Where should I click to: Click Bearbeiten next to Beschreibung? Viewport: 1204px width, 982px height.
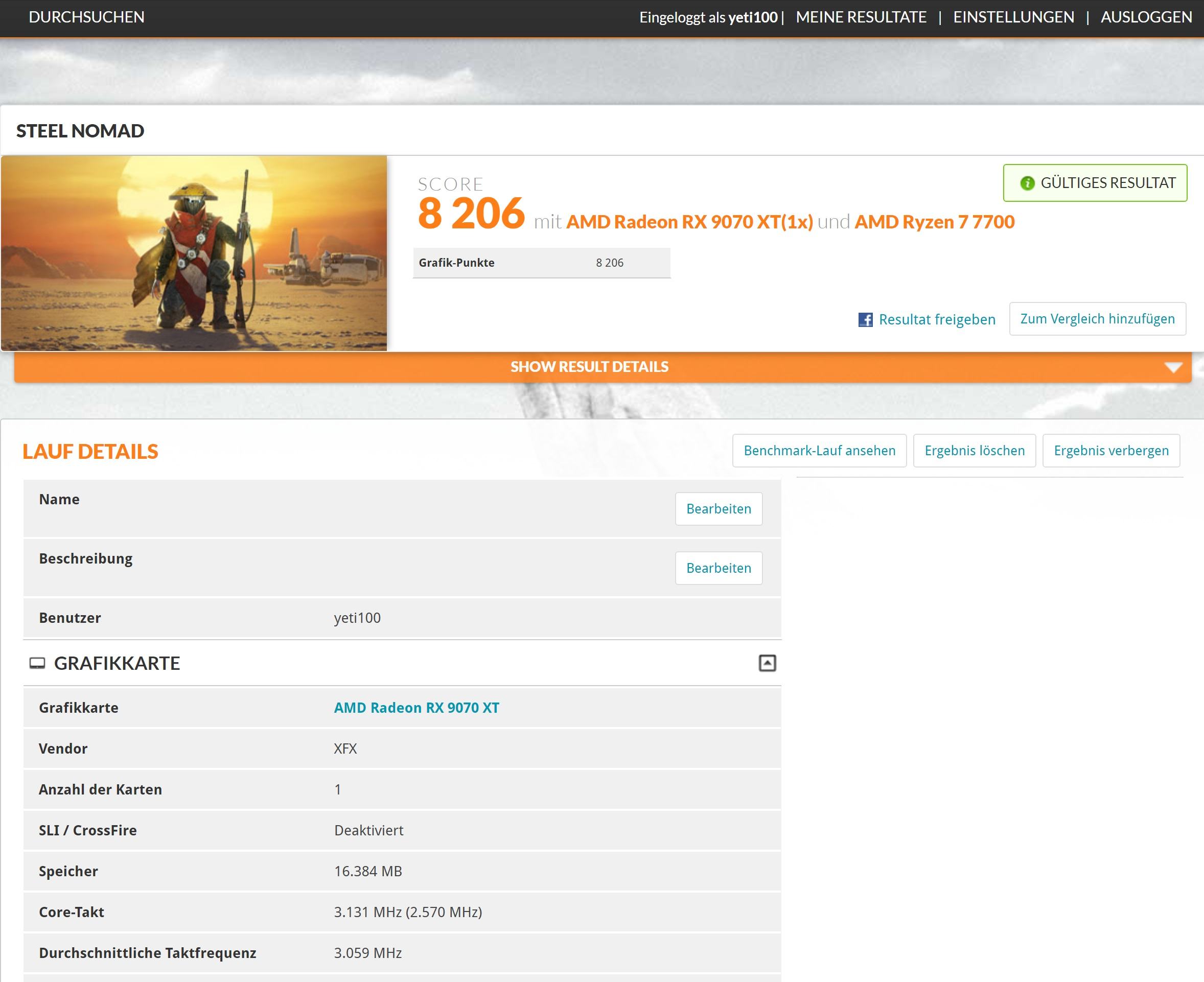pos(719,568)
